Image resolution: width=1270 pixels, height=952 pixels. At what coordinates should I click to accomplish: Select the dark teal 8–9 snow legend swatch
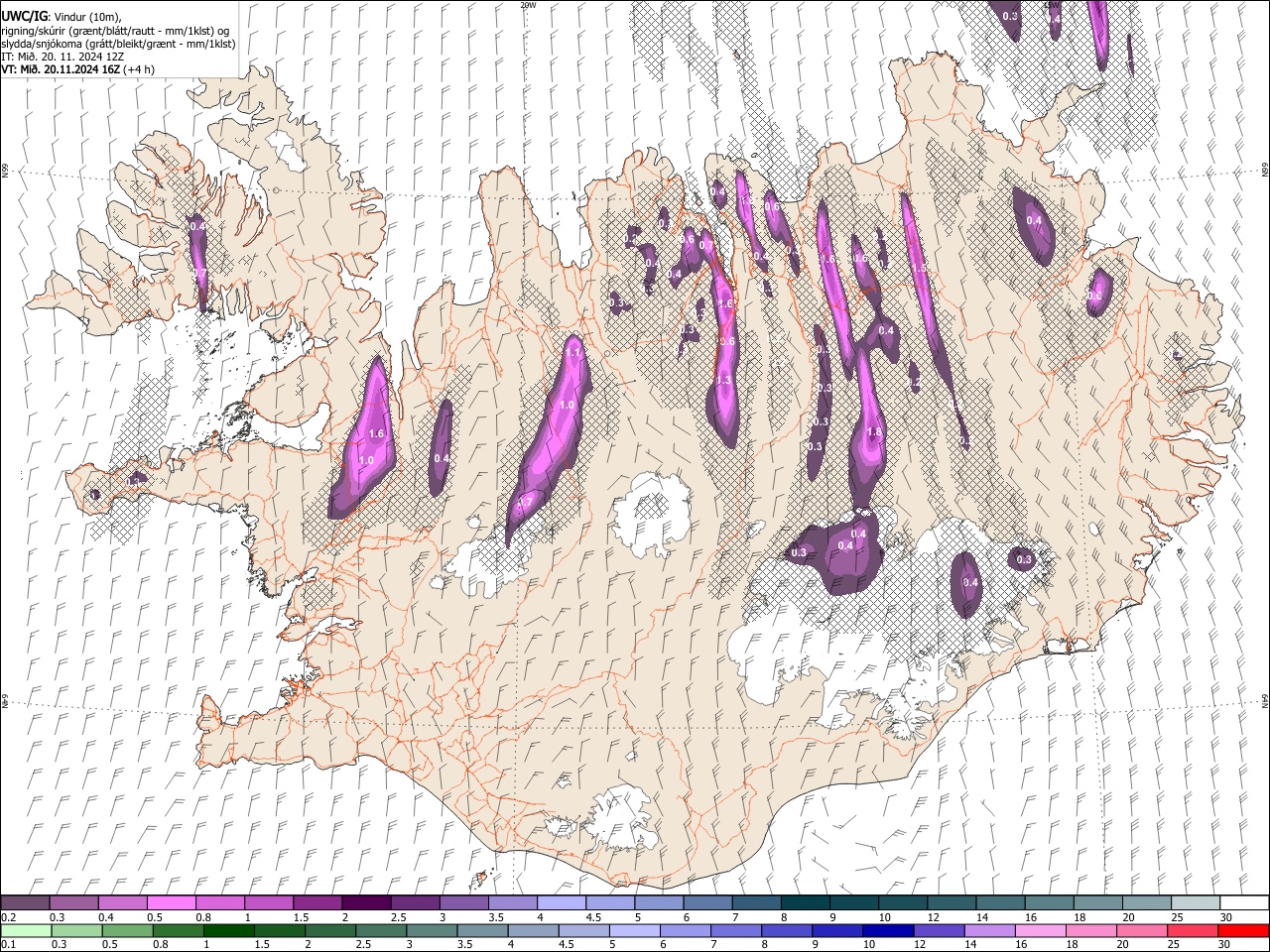click(805, 902)
